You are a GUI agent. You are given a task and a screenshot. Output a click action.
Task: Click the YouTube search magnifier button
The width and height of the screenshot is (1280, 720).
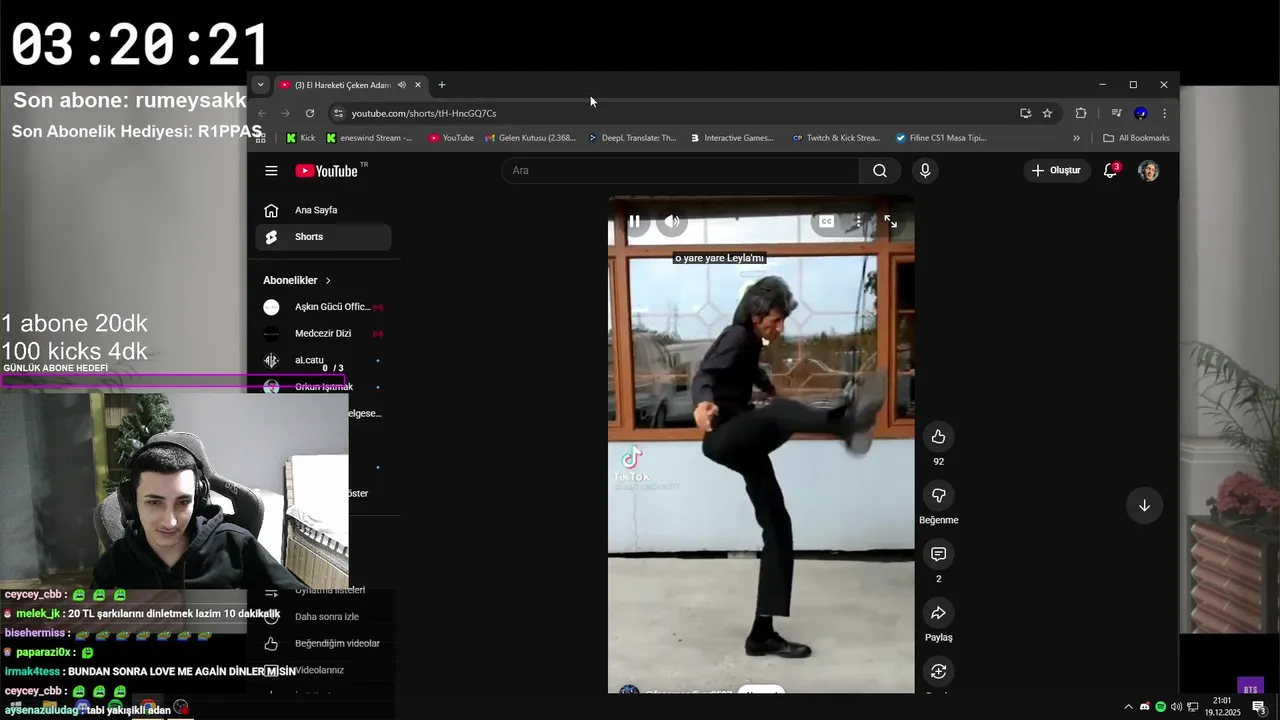tap(880, 170)
